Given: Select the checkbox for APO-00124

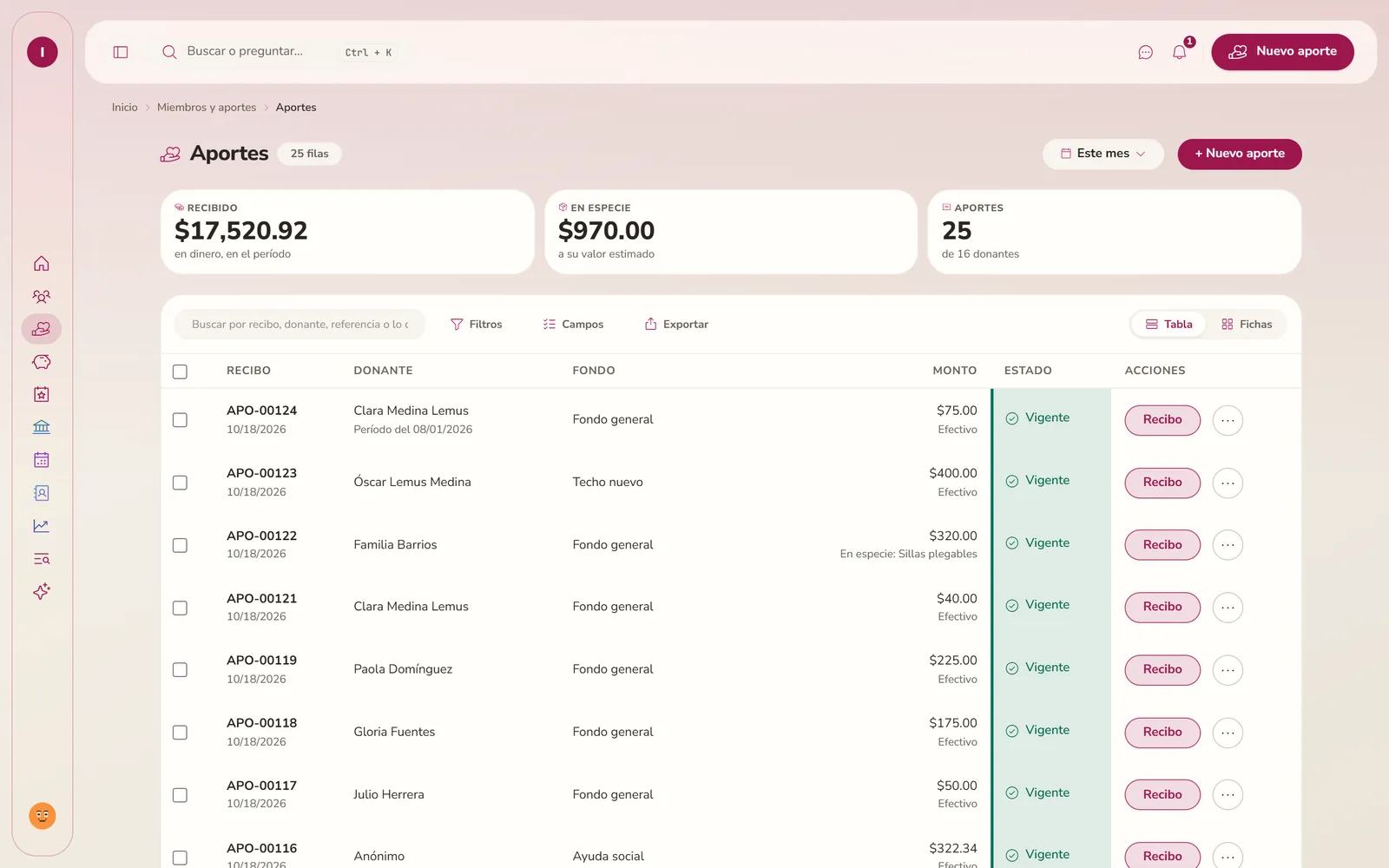Looking at the screenshot, I should pyautogui.click(x=180, y=420).
